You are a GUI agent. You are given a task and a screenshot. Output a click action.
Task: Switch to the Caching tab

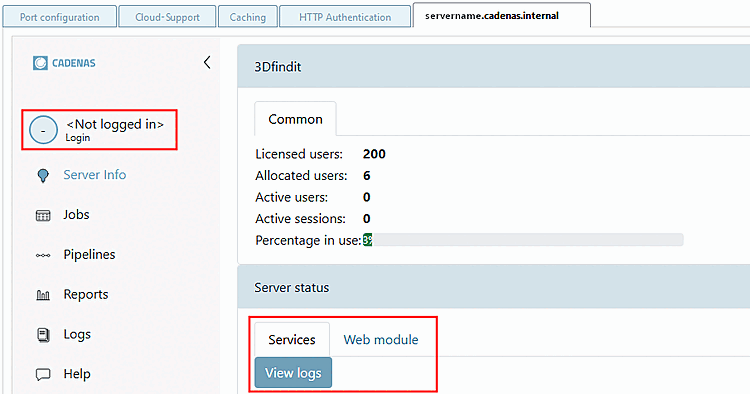point(248,17)
